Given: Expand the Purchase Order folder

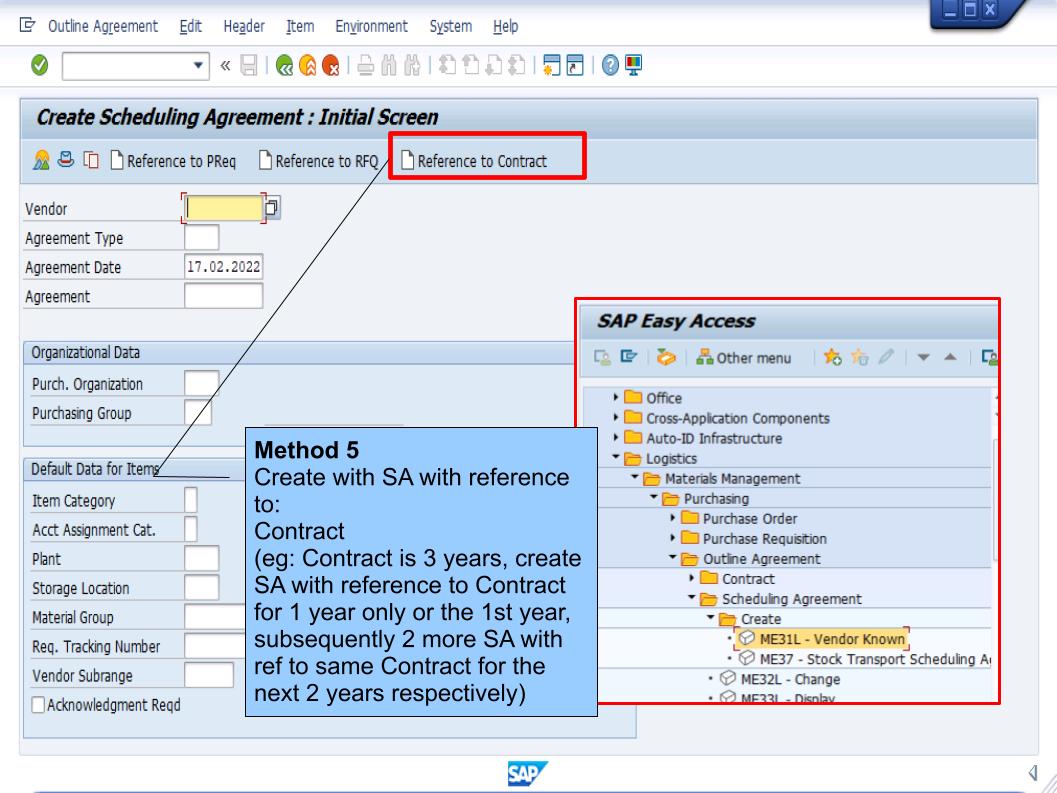Looking at the screenshot, I should (x=672, y=518).
